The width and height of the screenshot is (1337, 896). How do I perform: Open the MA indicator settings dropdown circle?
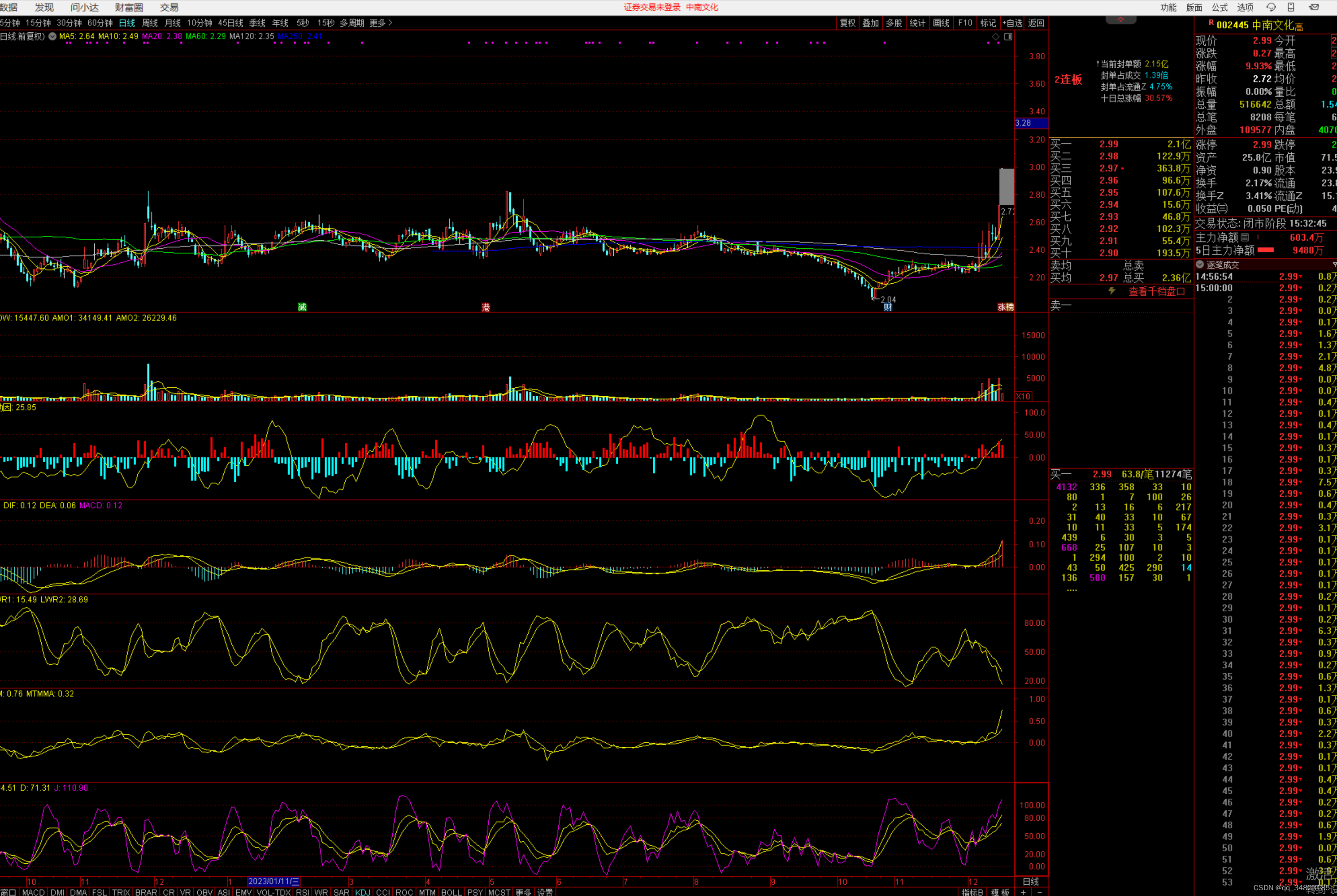pos(52,37)
